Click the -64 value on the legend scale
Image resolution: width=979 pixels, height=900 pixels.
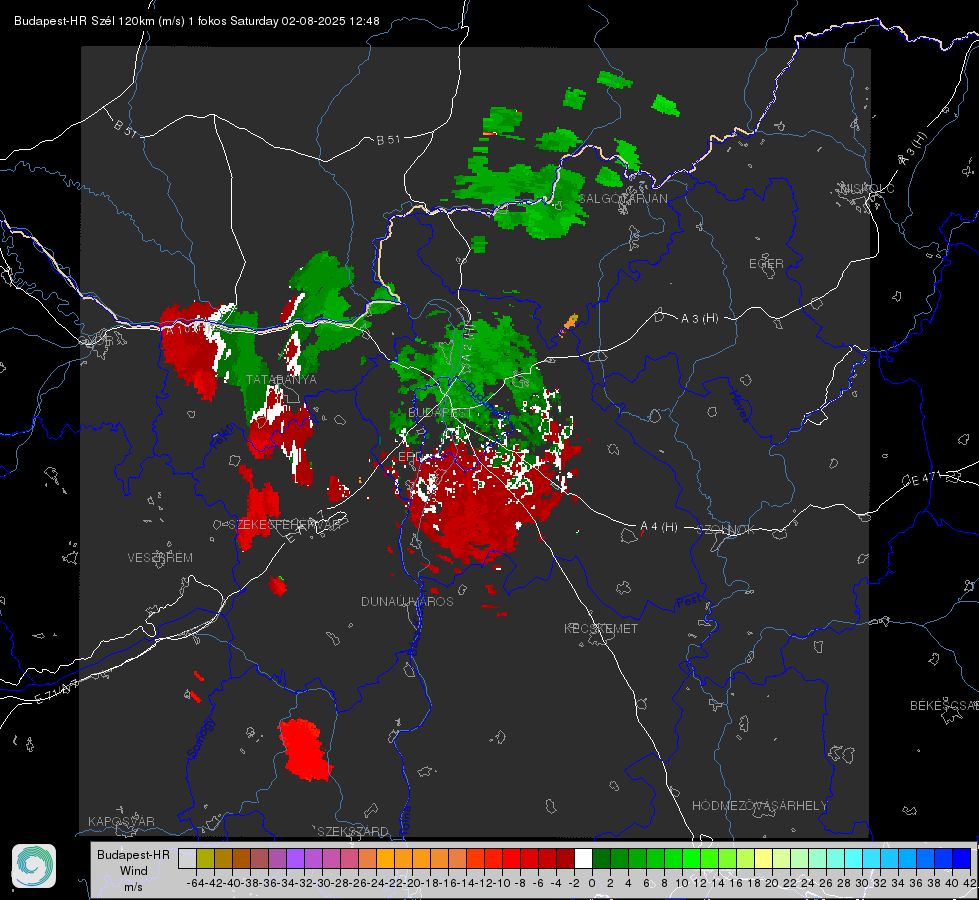196,883
